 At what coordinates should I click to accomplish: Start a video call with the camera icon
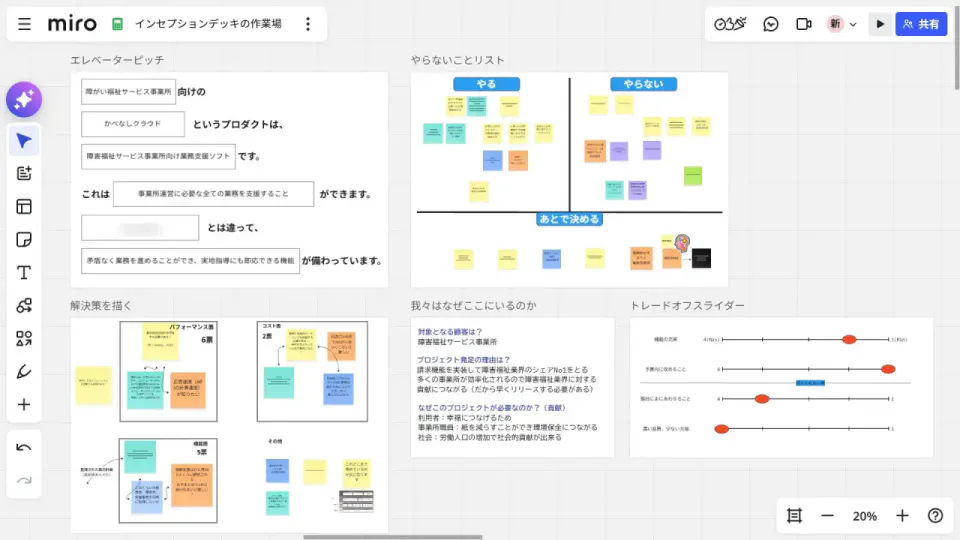click(804, 24)
